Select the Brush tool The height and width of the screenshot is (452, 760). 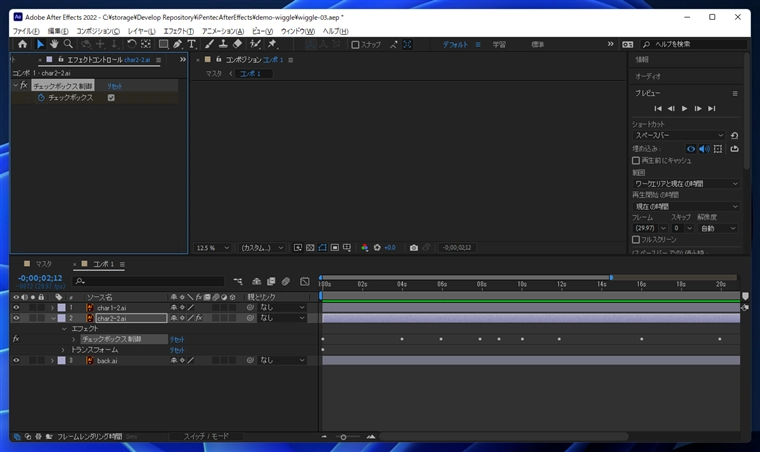[209, 44]
